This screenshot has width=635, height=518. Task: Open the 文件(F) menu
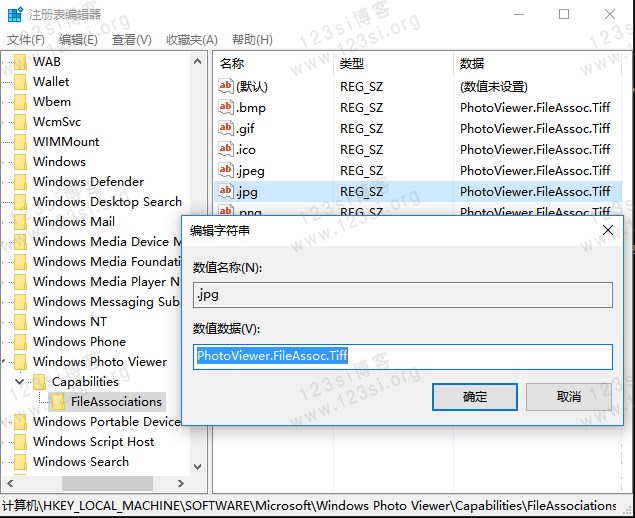point(26,40)
